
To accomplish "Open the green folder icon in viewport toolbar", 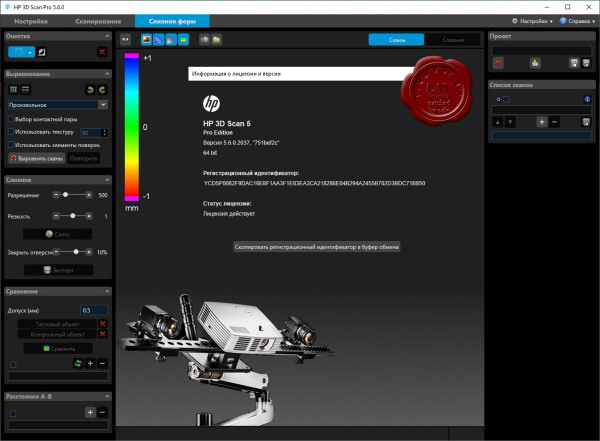I will [x=217, y=39].
